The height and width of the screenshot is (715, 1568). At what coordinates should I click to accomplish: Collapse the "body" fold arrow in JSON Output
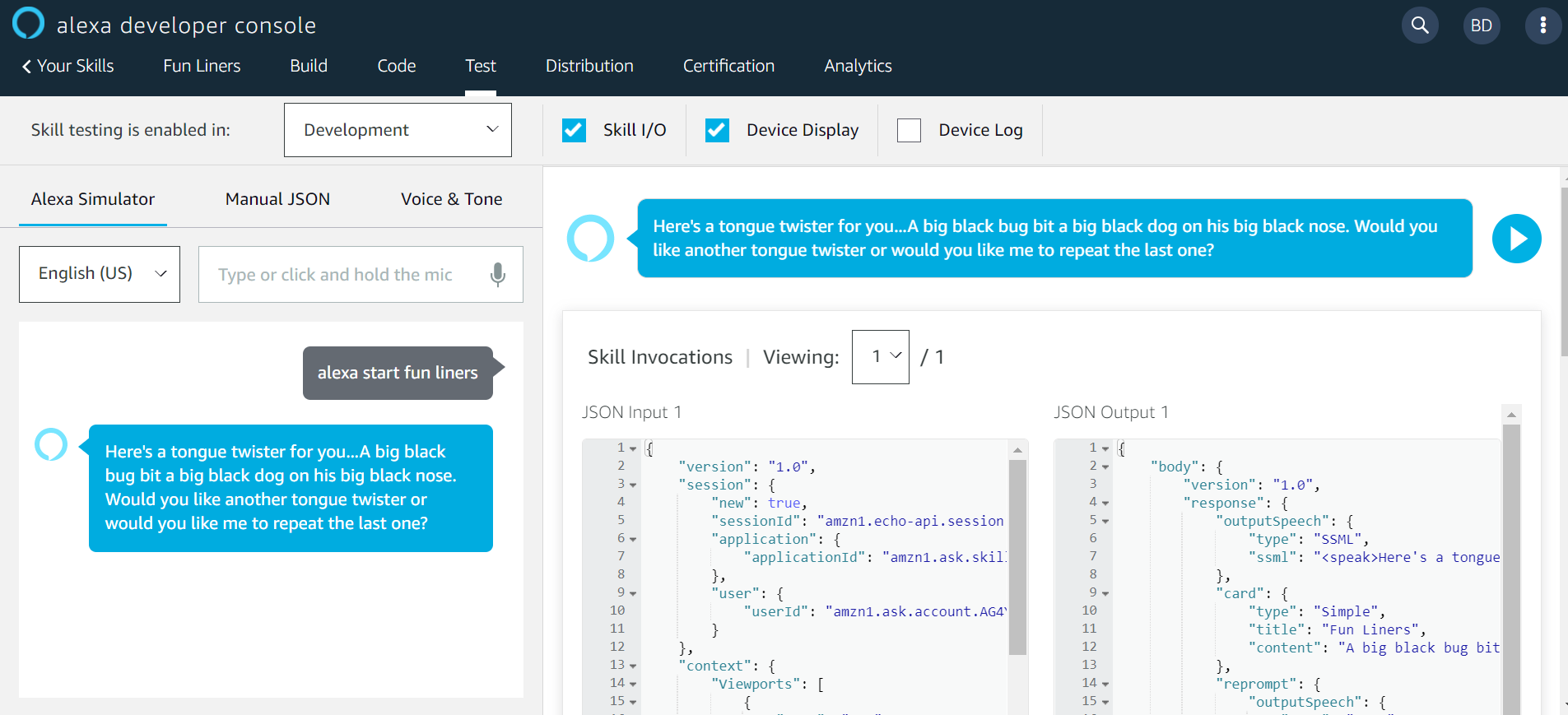point(1105,467)
